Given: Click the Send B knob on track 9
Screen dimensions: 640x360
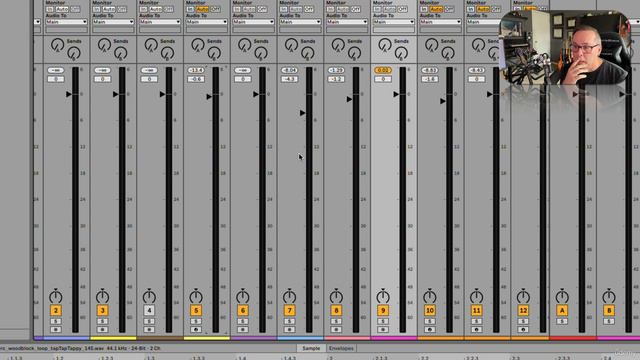Looking at the screenshot, I should coord(401,53).
